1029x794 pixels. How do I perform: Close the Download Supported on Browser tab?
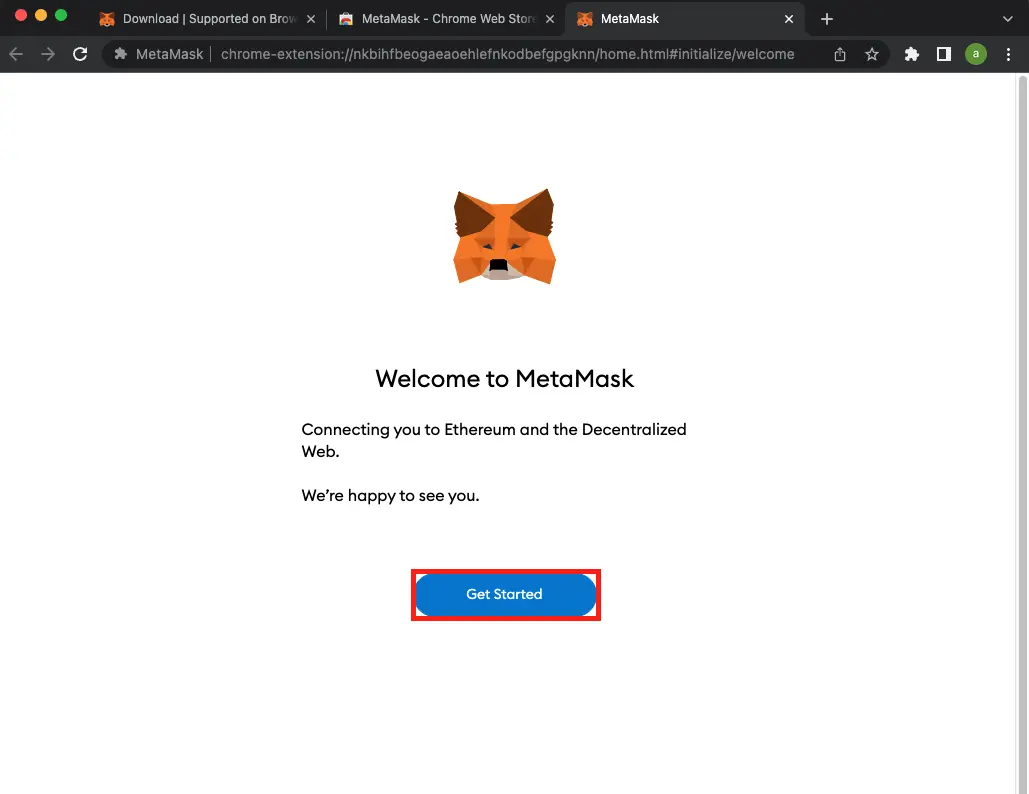(311, 19)
